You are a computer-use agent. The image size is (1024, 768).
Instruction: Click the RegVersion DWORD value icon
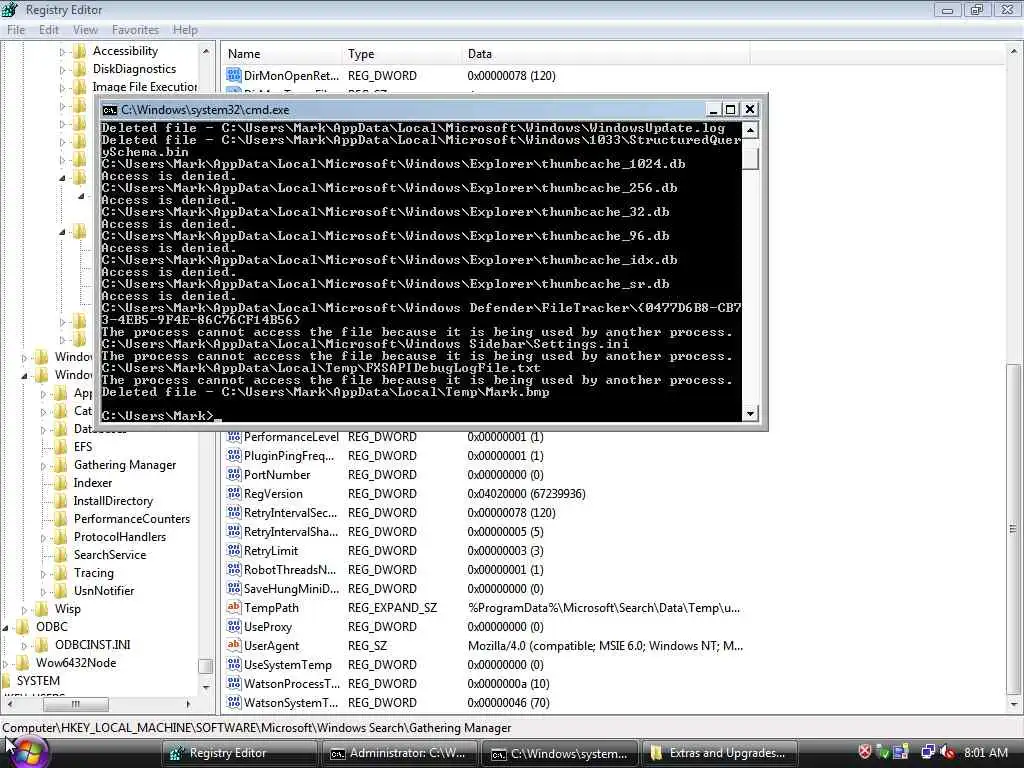(234, 493)
